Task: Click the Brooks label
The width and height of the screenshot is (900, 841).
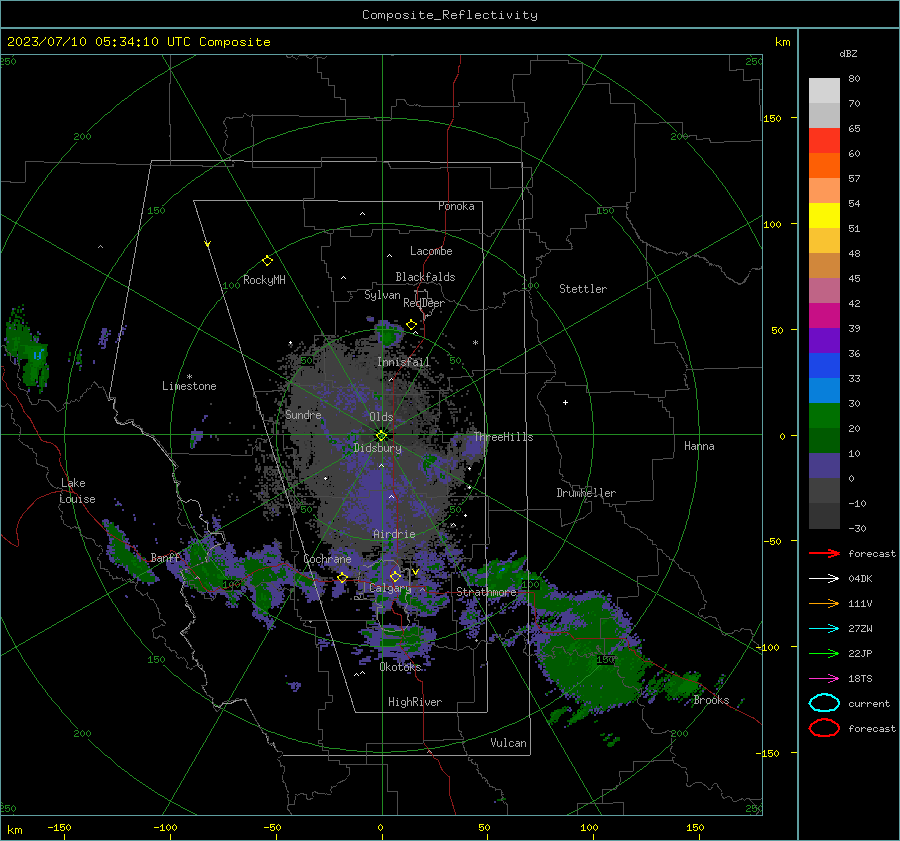Action: tap(711, 700)
